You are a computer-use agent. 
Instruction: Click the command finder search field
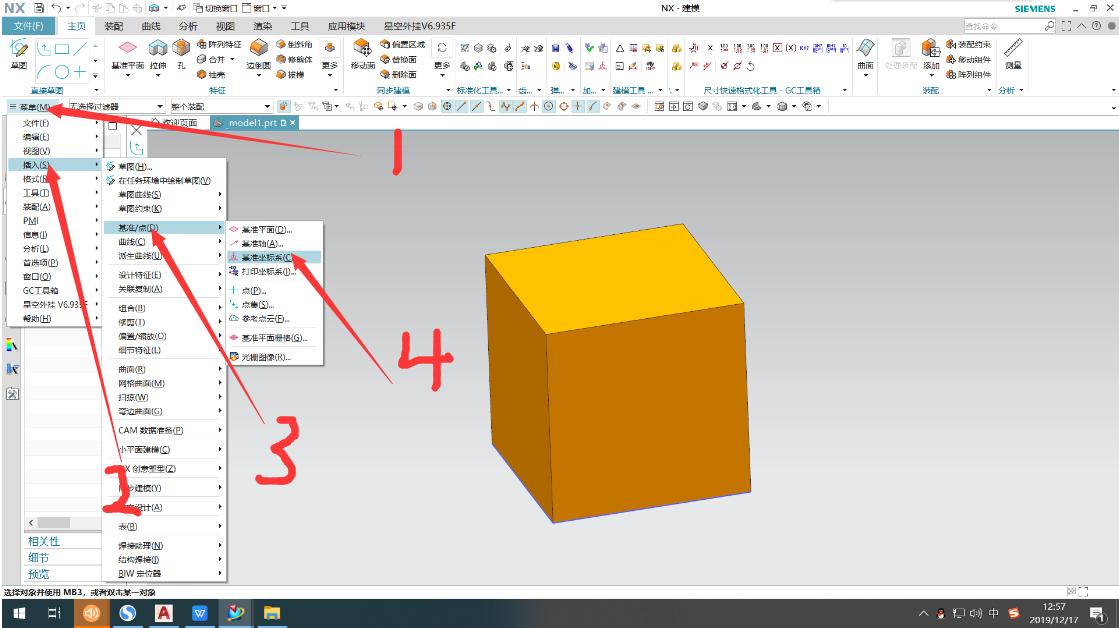point(1003,26)
